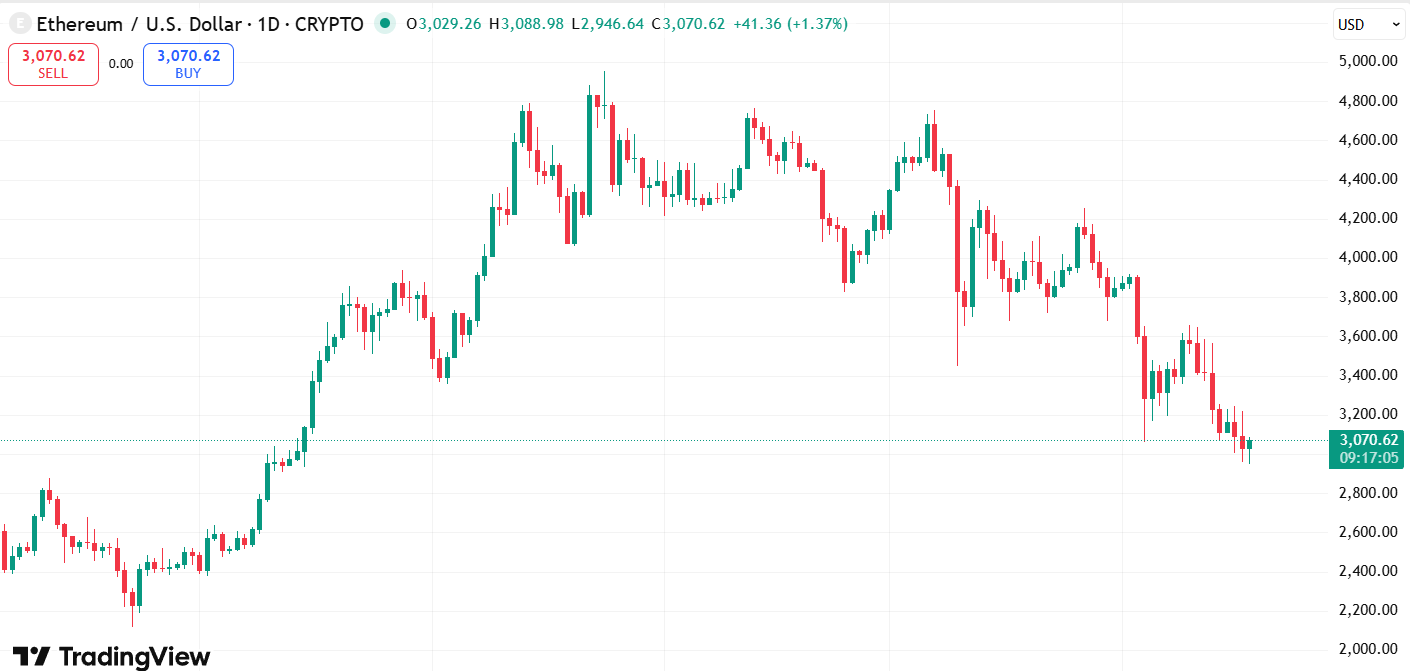Screen dimensions: 1410x671
Task: Click the Ethereum symbol logo icon
Action: (x=17, y=24)
